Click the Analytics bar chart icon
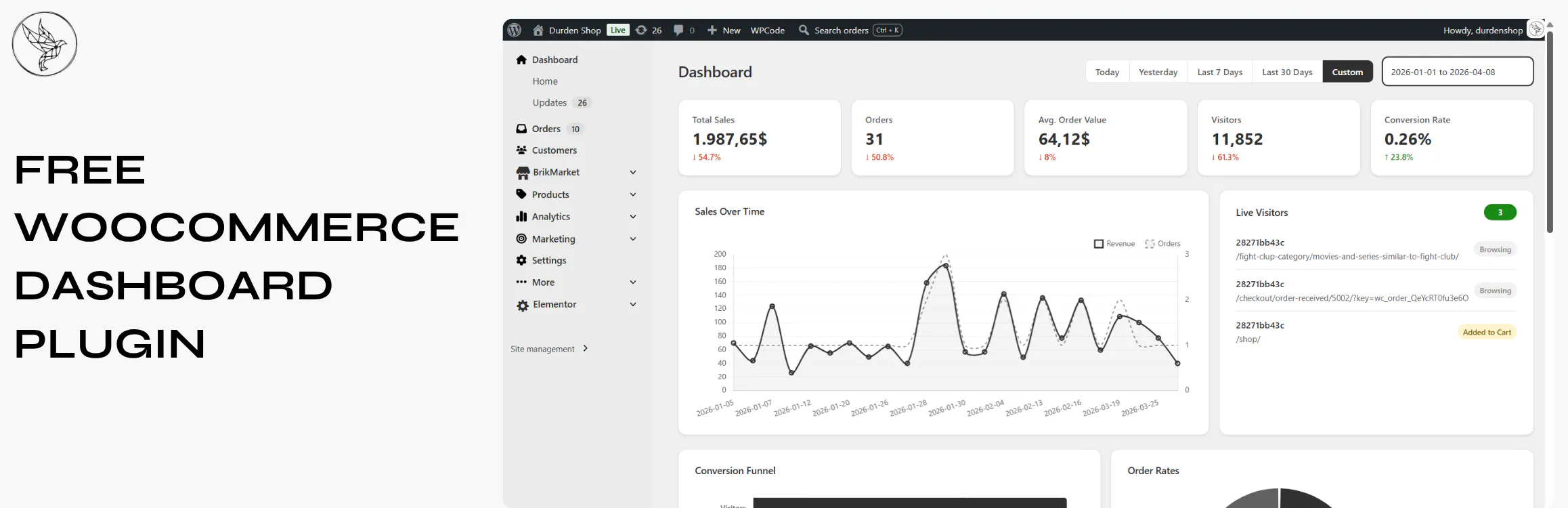This screenshot has height=508, width=1568. click(521, 217)
